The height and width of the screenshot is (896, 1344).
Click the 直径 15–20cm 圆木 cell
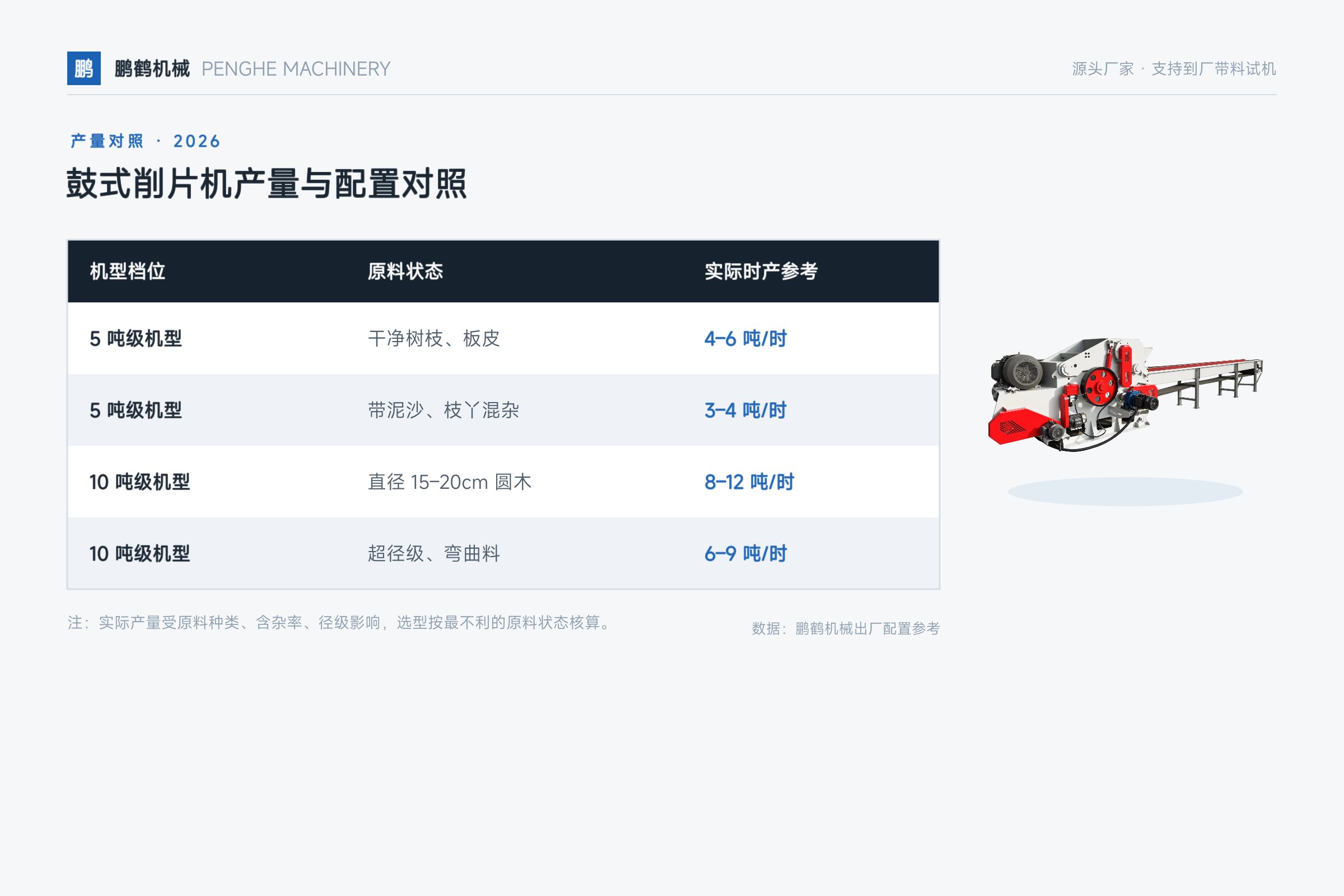click(x=450, y=482)
